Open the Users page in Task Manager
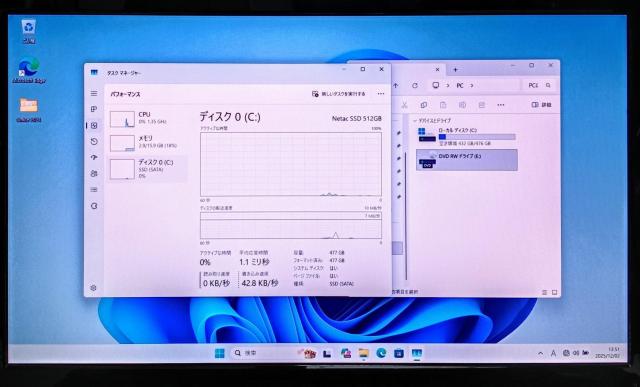Image resolution: width=640 pixels, height=387 pixels. pyautogui.click(x=94, y=173)
